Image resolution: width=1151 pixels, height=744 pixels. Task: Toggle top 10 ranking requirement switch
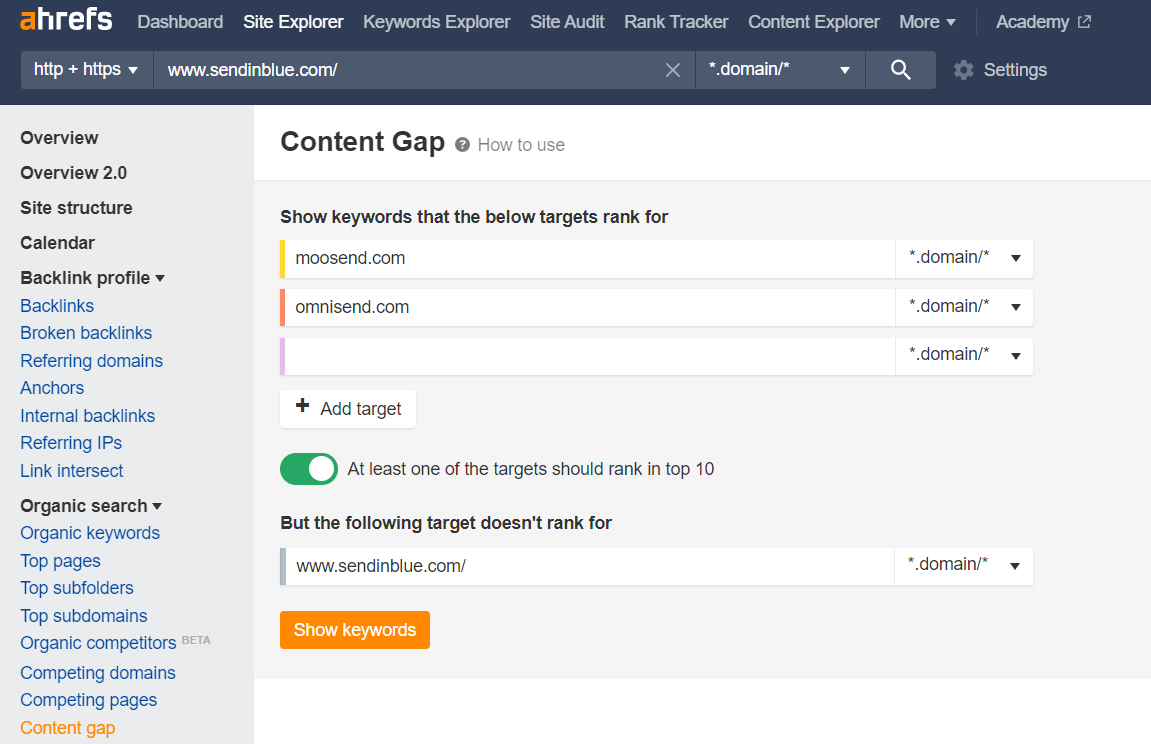[309, 469]
